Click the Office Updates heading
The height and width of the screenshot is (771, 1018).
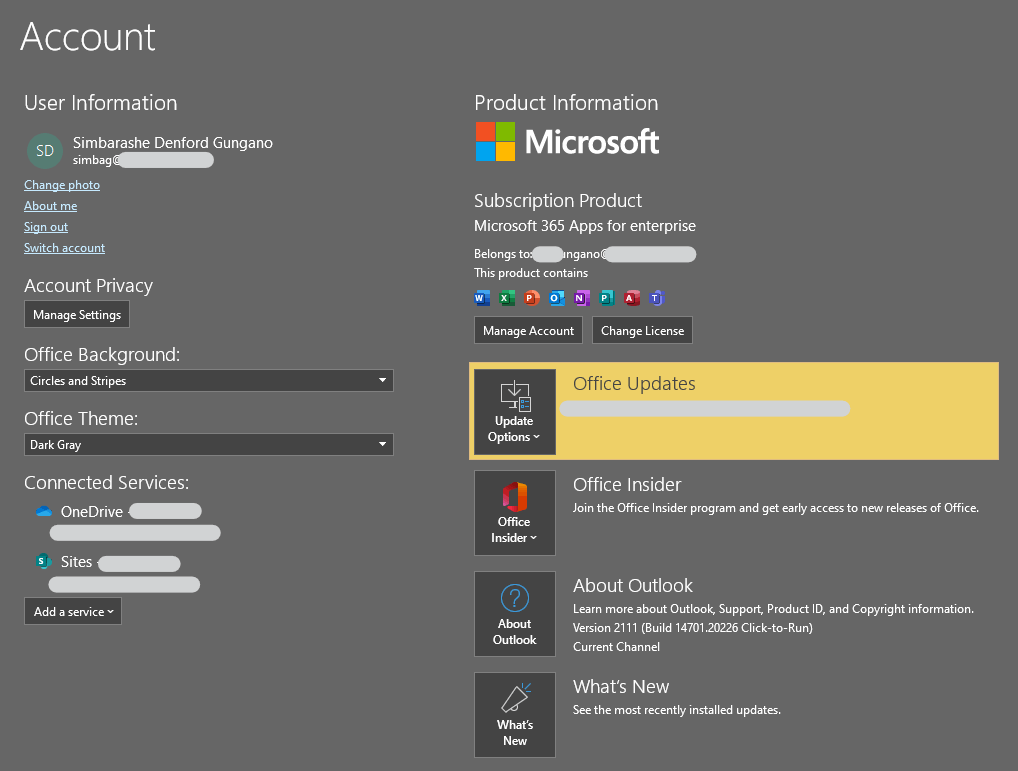click(634, 384)
